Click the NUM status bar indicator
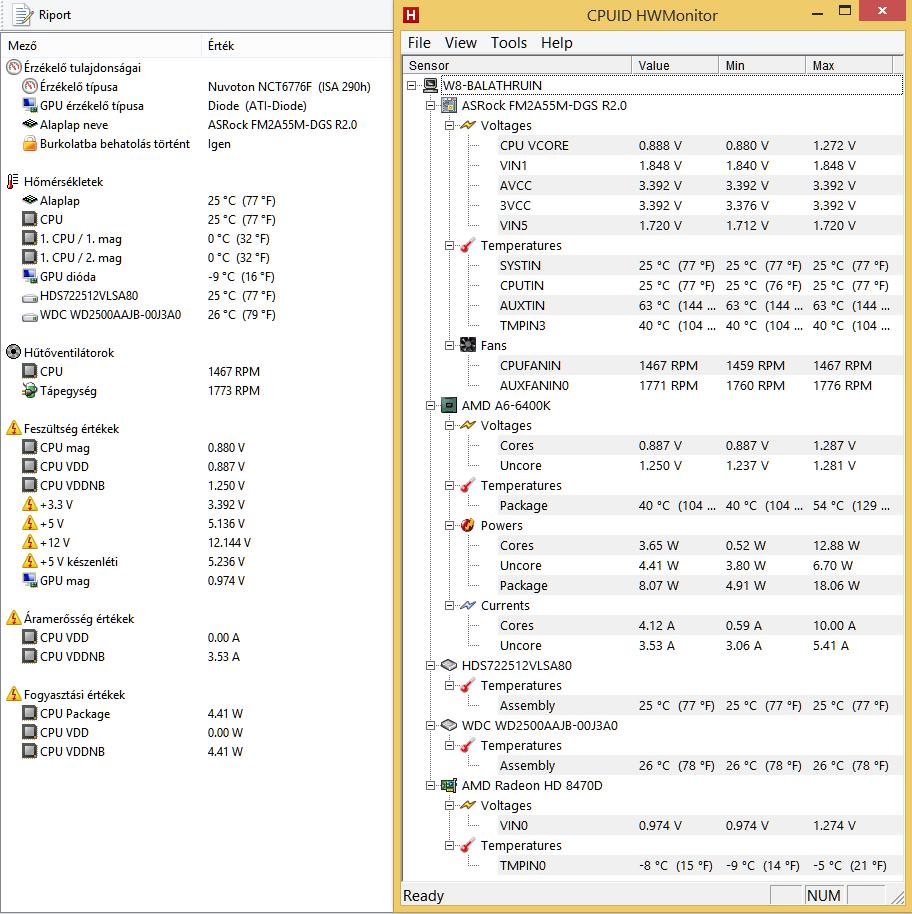 [823, 895]
